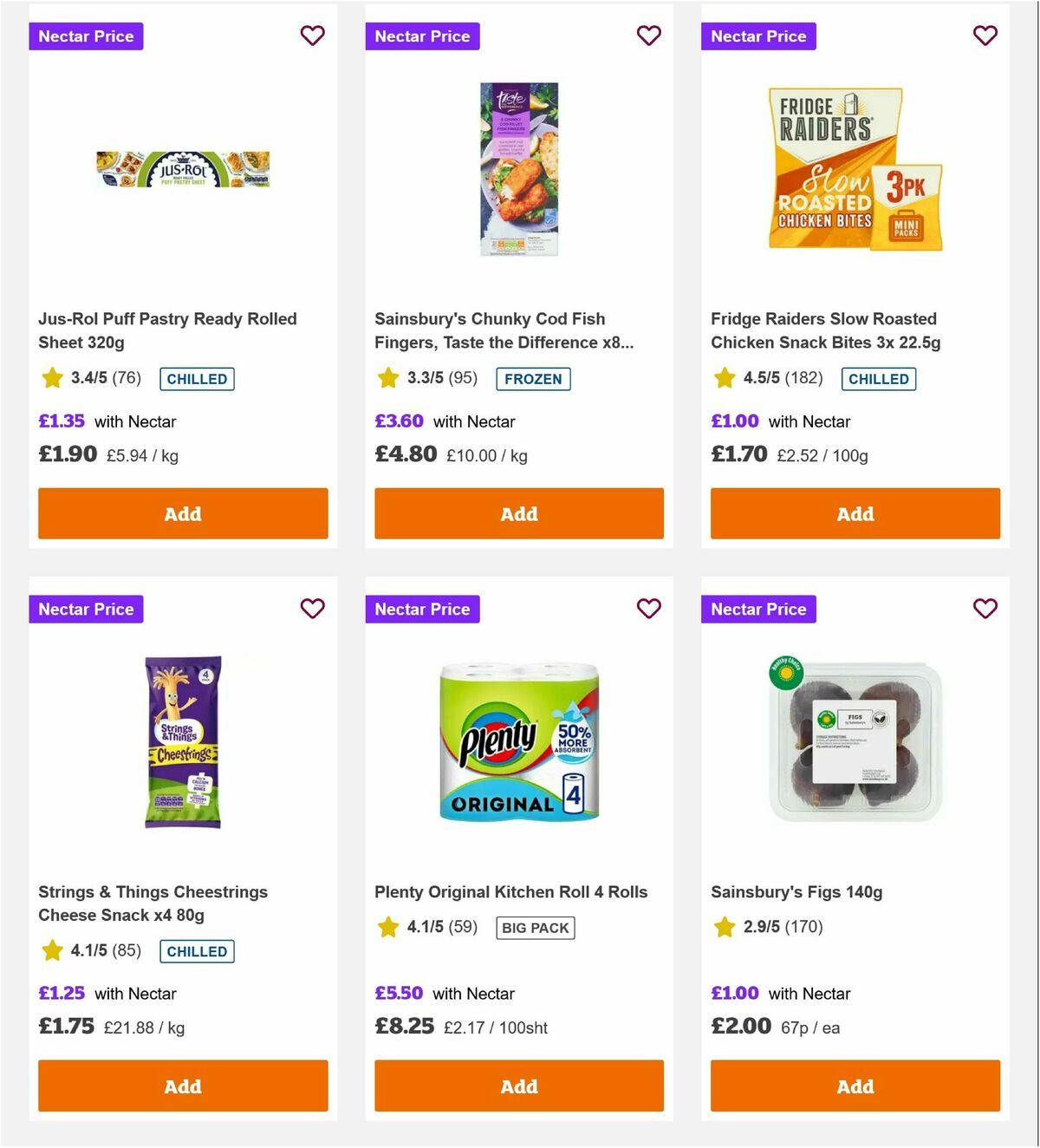Toggle the CHILLED filter badge on Jus-Rol
Screen dimensions: 1040x1148
click(x=197, y=379)
